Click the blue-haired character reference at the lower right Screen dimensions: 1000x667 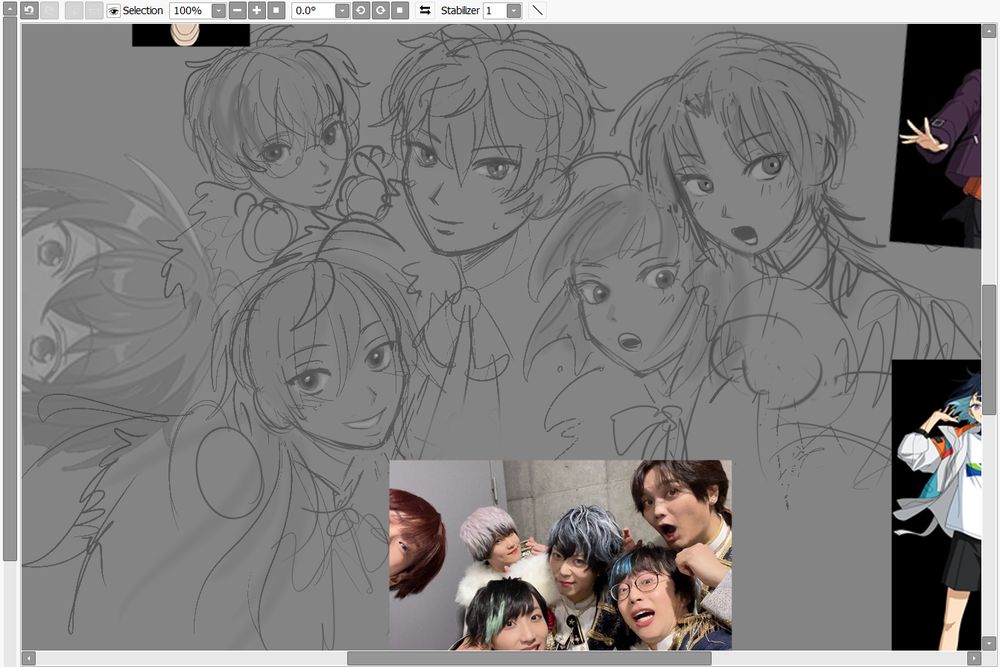click(x=936, y=505)
